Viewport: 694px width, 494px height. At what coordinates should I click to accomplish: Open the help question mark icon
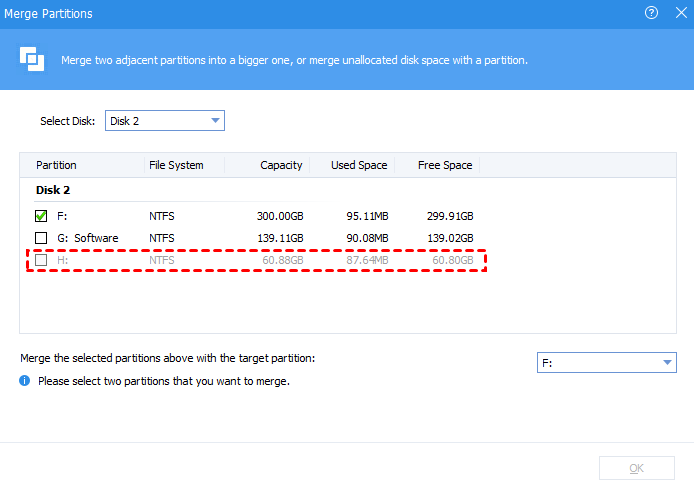point(651,13)
